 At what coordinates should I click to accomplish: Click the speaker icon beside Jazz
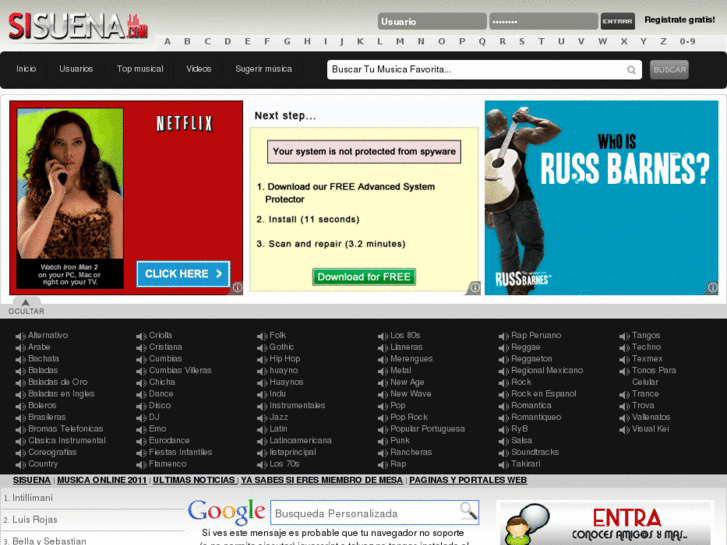click(x=262, y=418)
